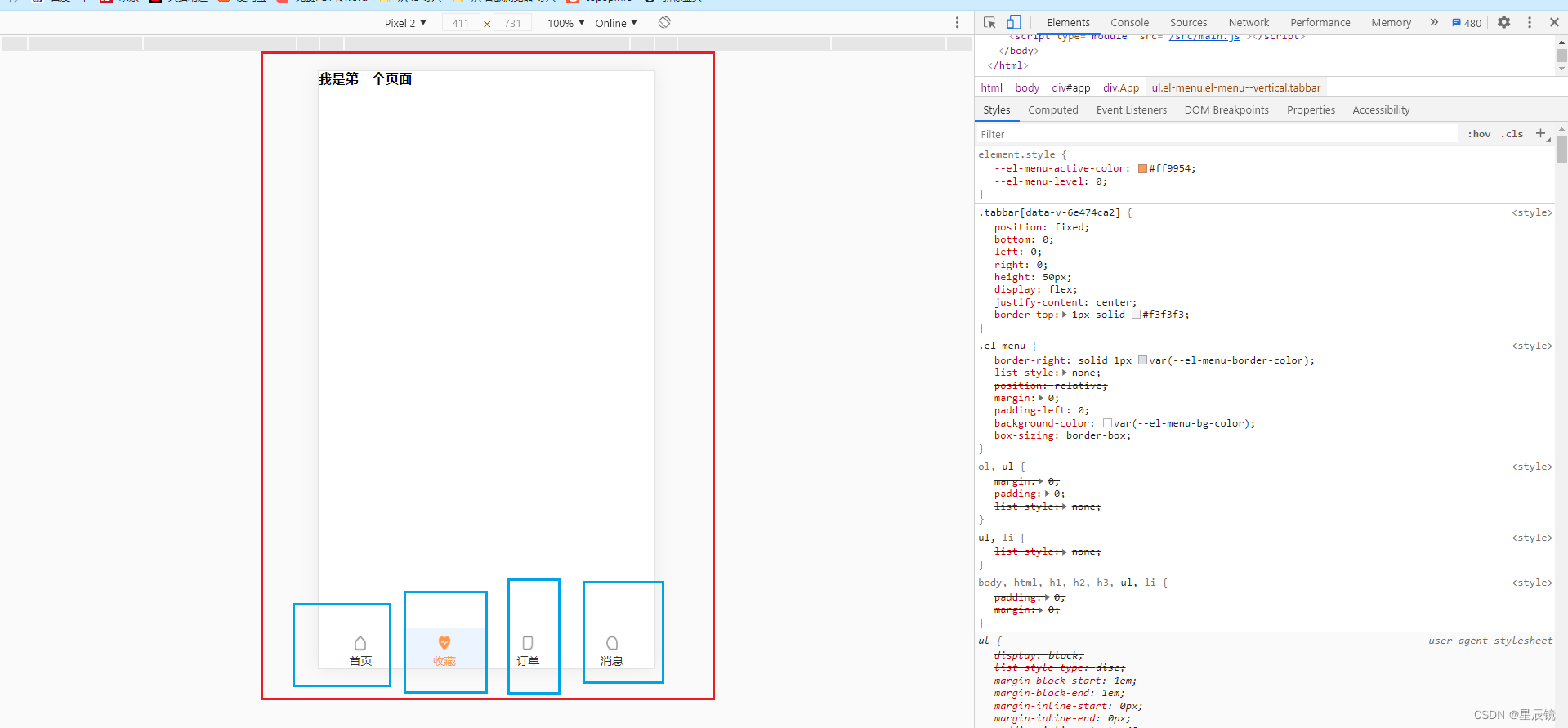The height and width of the screenshot is (728, 1568).
Task: Tap the 首页 home tab icon
Action: (360, 643)
